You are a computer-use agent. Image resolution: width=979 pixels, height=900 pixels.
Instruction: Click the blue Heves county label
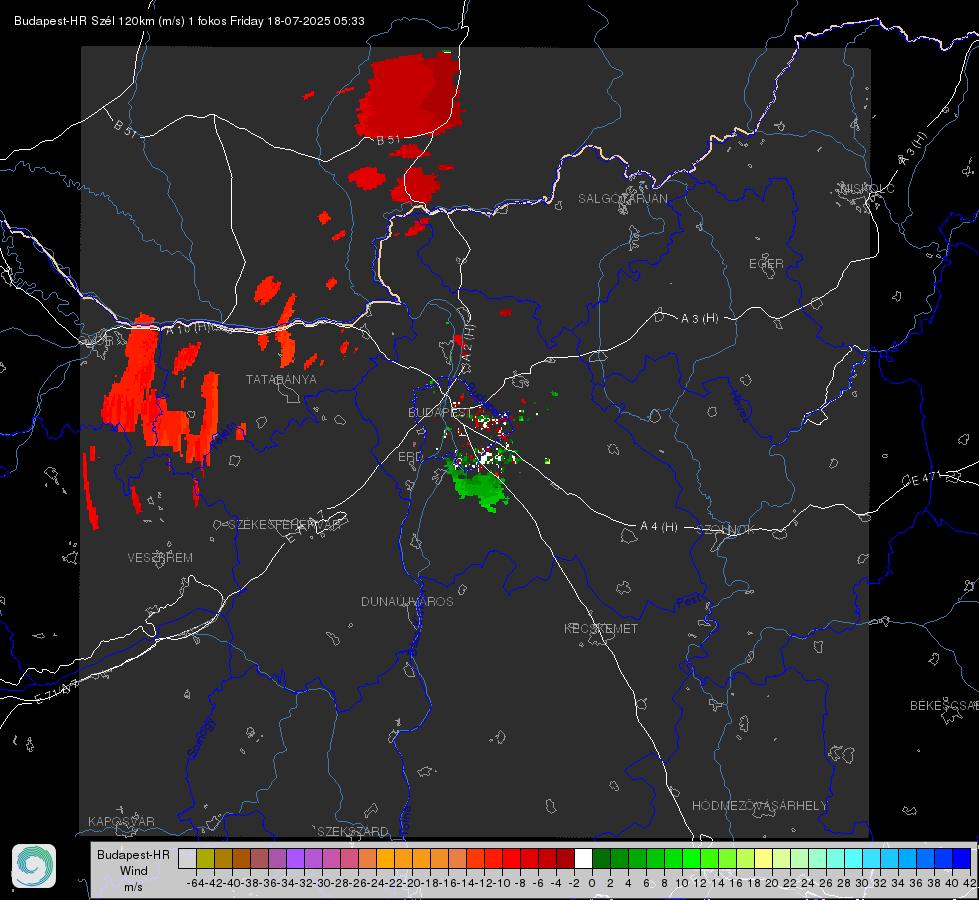coord(739,406)
